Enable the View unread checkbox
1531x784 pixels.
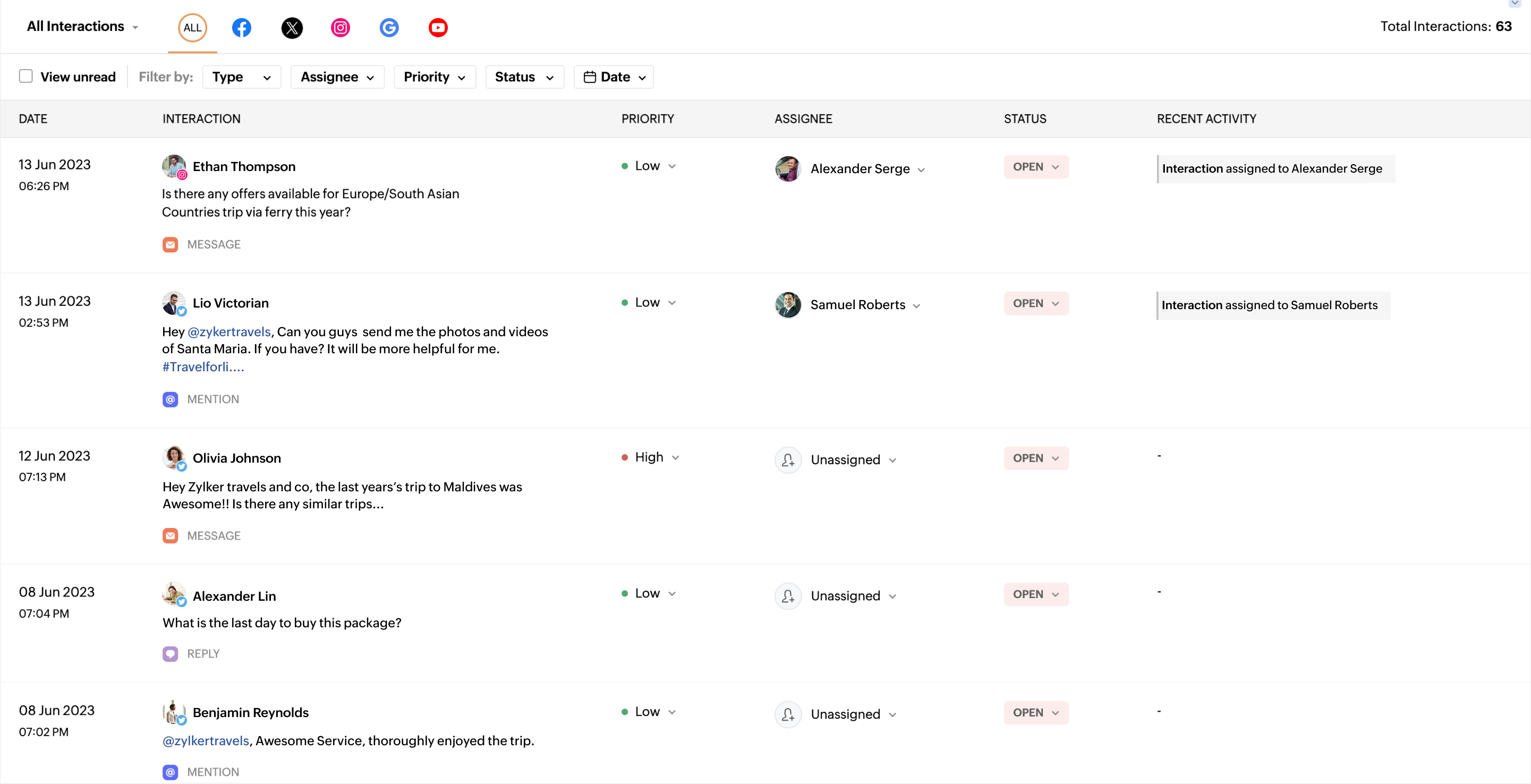click(25, 76)
